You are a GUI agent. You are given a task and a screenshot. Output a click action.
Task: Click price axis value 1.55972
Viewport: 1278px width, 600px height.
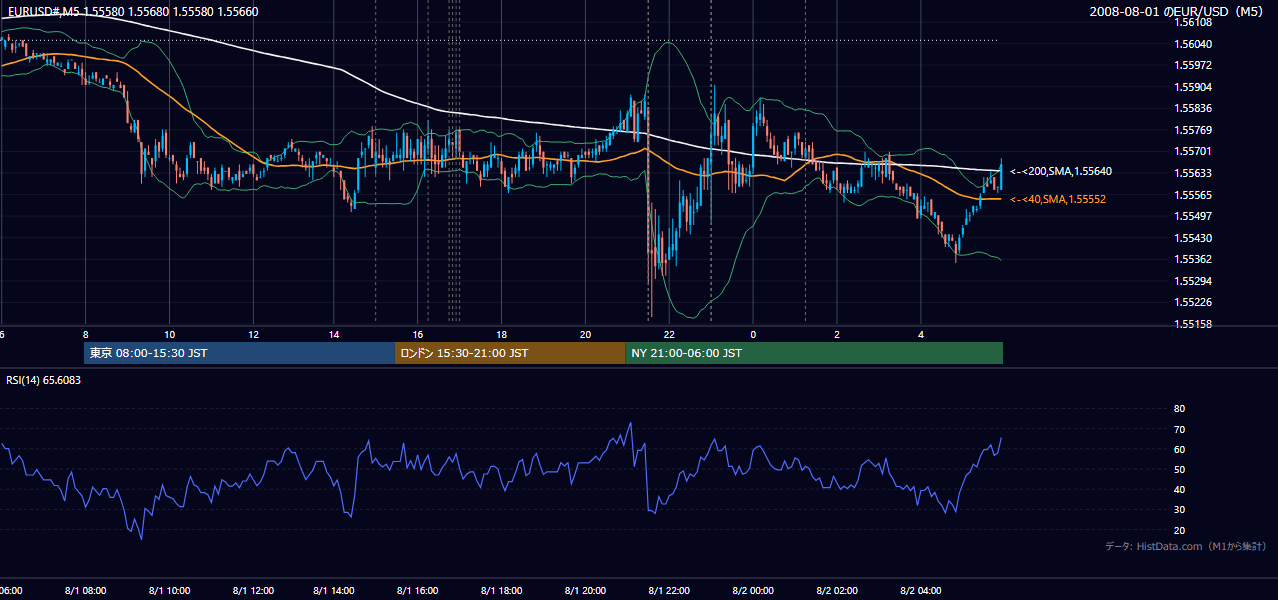pos(1193,65)
